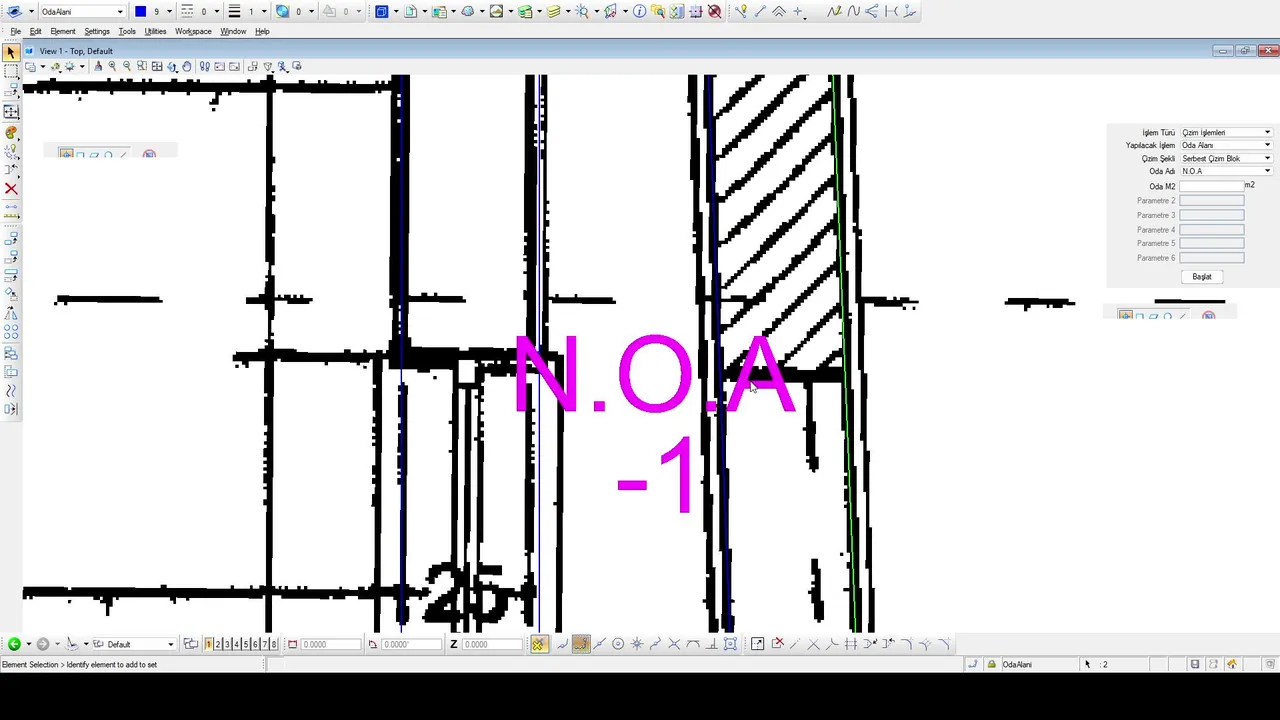This screenshot has width=1280, height=720.
Task: Click the blue active color swatch
Action: coord(140,11)
